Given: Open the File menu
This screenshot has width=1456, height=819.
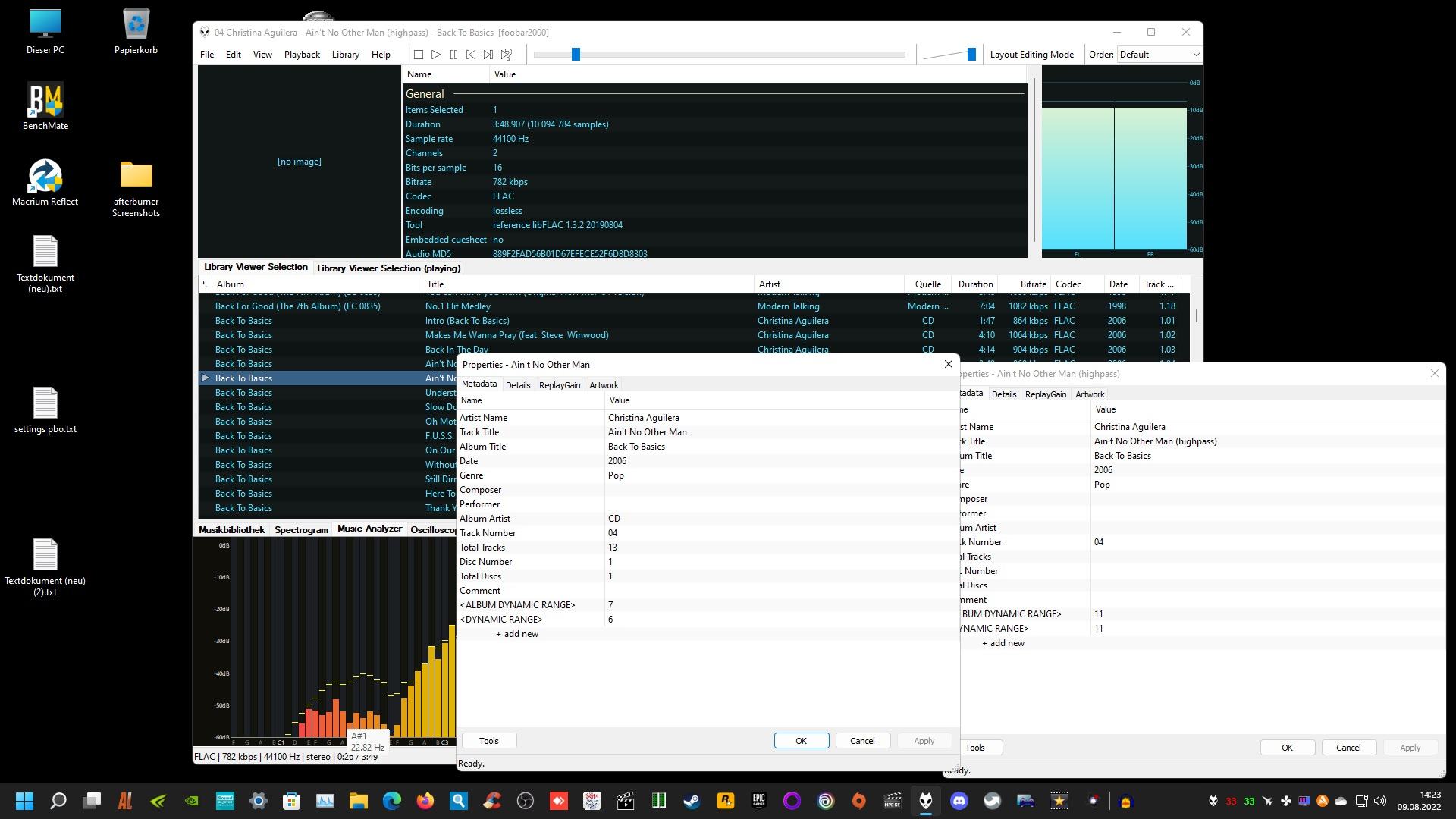Looking at the screenshot, I should (207, 55).
